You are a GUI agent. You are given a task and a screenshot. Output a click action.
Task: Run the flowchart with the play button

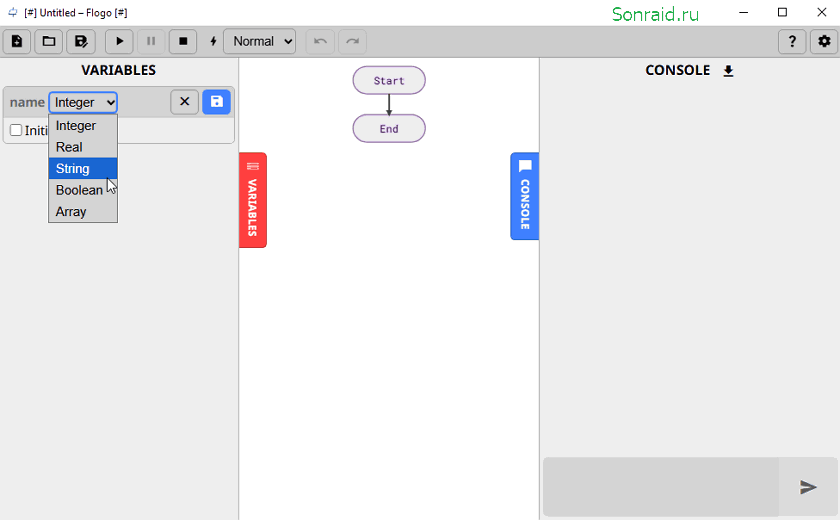(119, 41)
